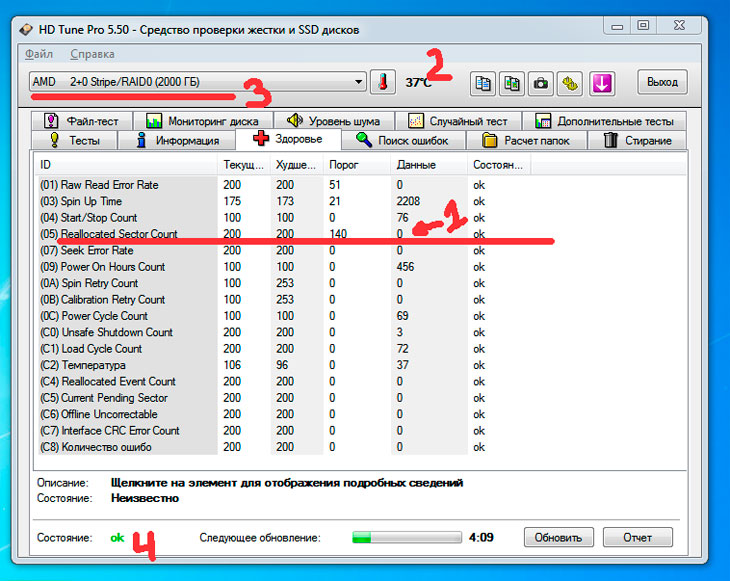
Task: Switch to the Файл-тест tab
Action: tap(82, 121)
